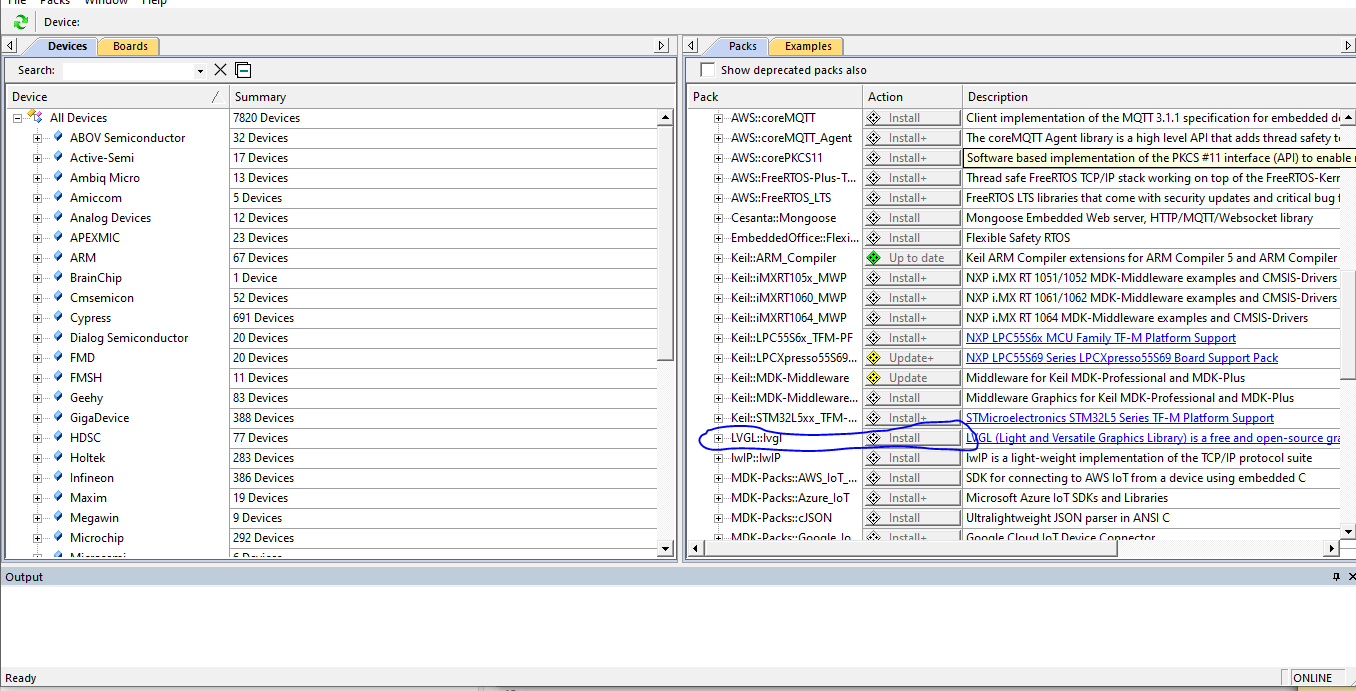Expand the LVGL::lvgl pack entry

point(718,438)
